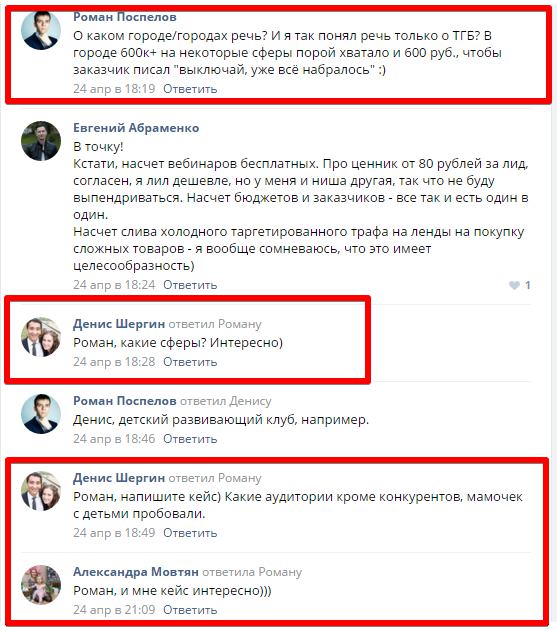This screenshot has width=557, height=630.
Task: Click Ответить under the 18:19 comment
Action: [x=190, y=89]
